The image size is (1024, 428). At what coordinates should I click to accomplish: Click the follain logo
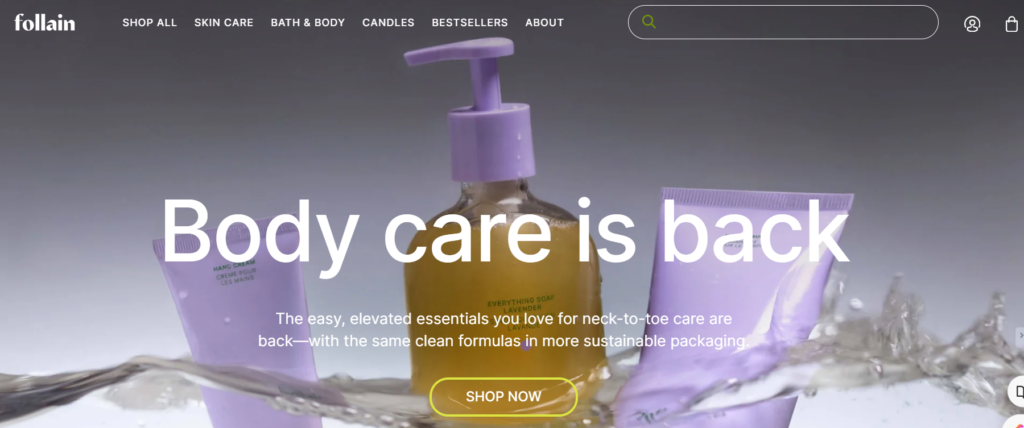click(44, 22)
